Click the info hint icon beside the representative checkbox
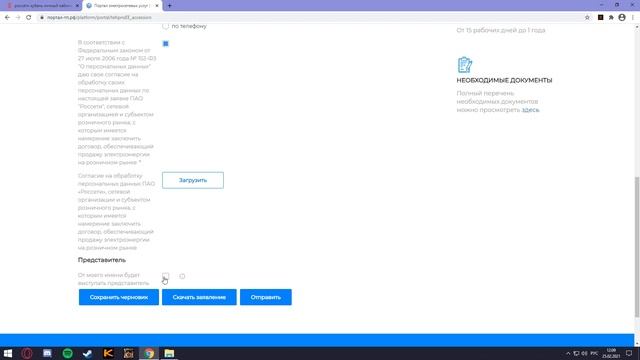 click(182, 276)
